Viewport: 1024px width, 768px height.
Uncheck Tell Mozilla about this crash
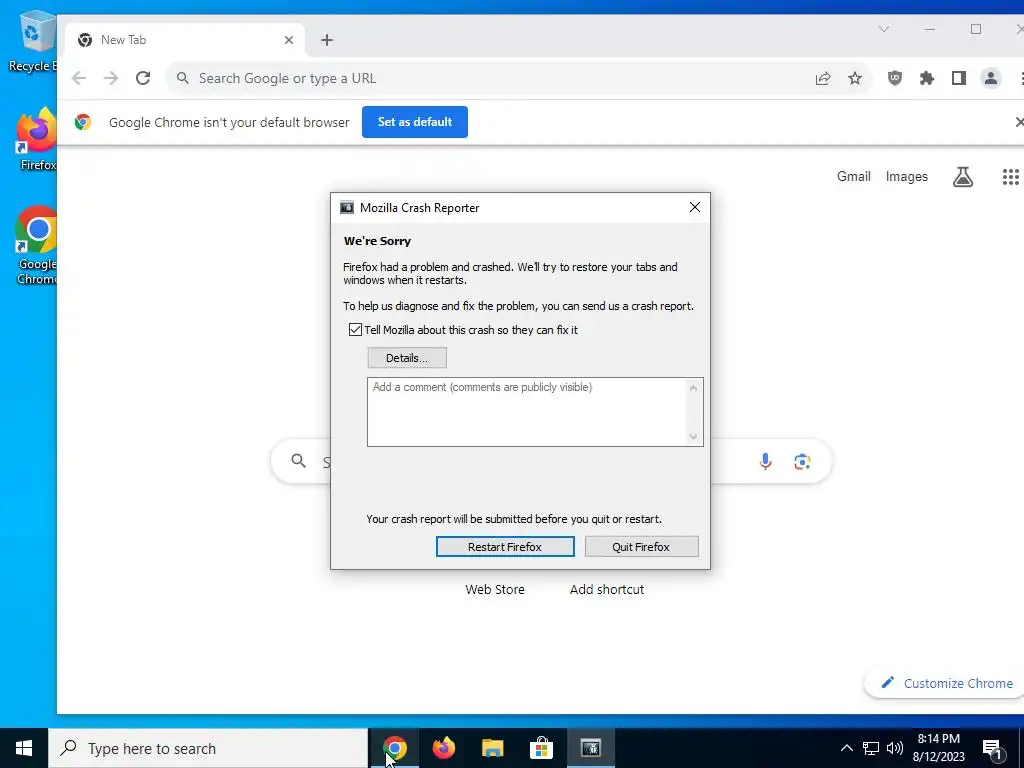pyautogui.click(x=355, y=330)
